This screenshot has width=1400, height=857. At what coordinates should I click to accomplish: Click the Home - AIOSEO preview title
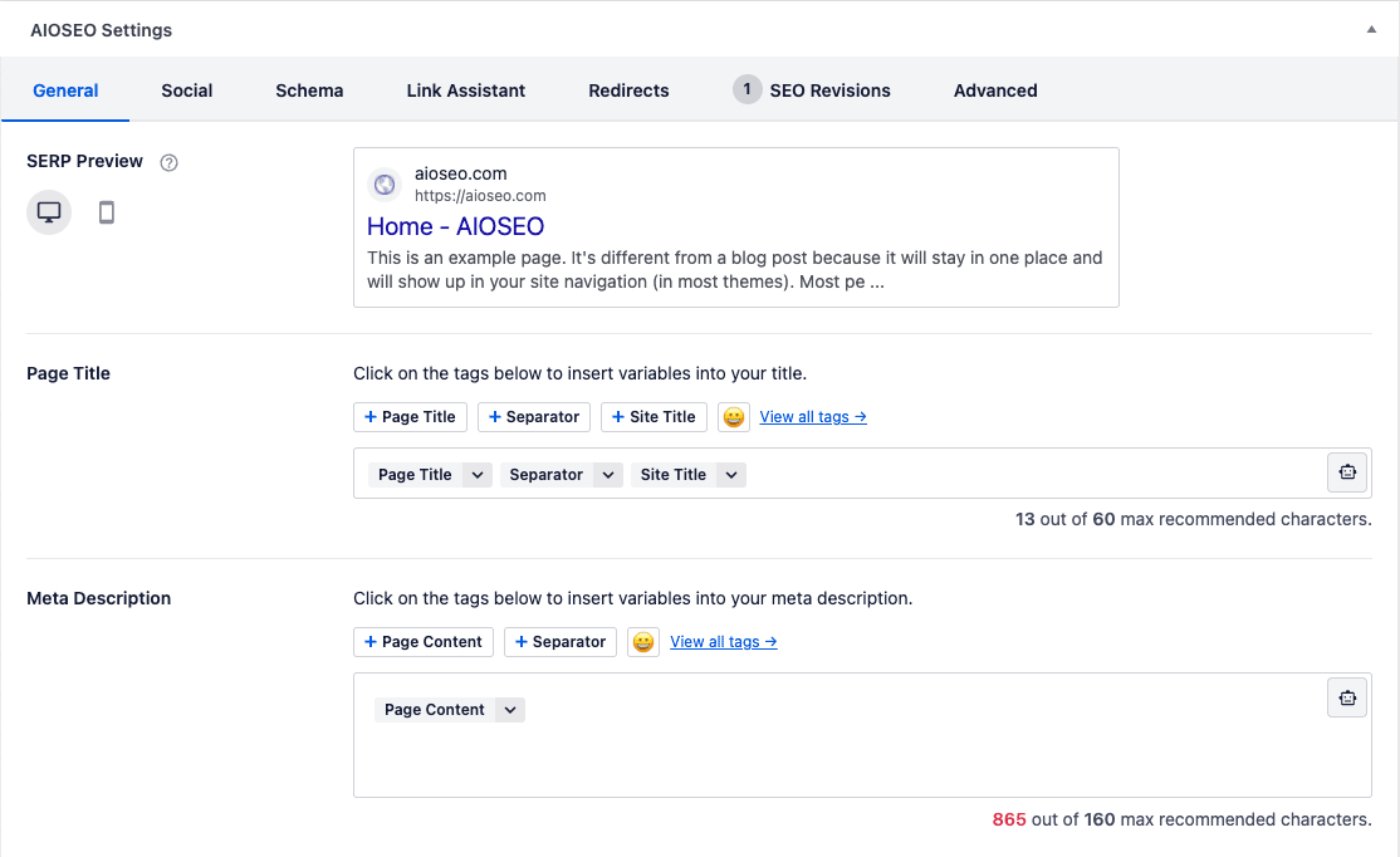tap(455, 226)
